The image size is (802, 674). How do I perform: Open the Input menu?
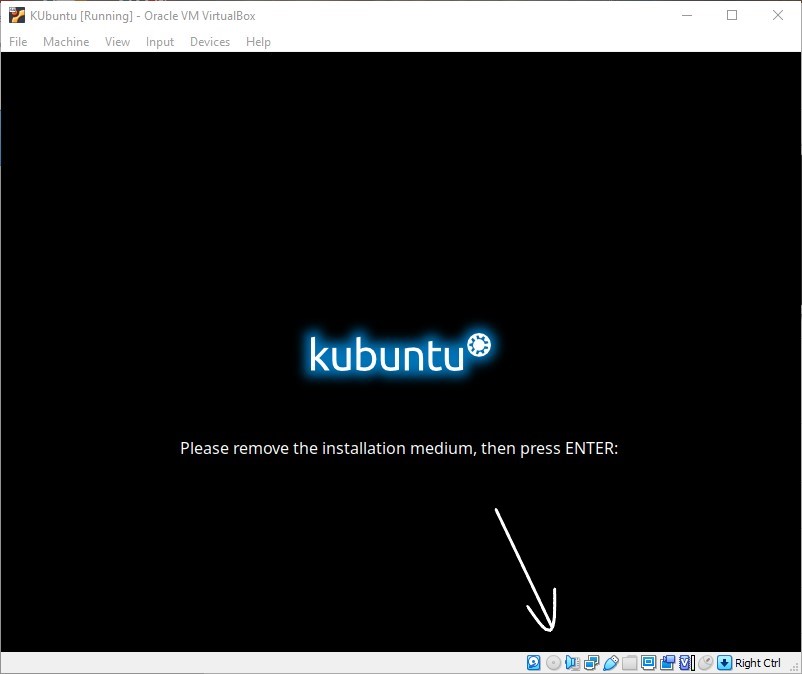160,41
